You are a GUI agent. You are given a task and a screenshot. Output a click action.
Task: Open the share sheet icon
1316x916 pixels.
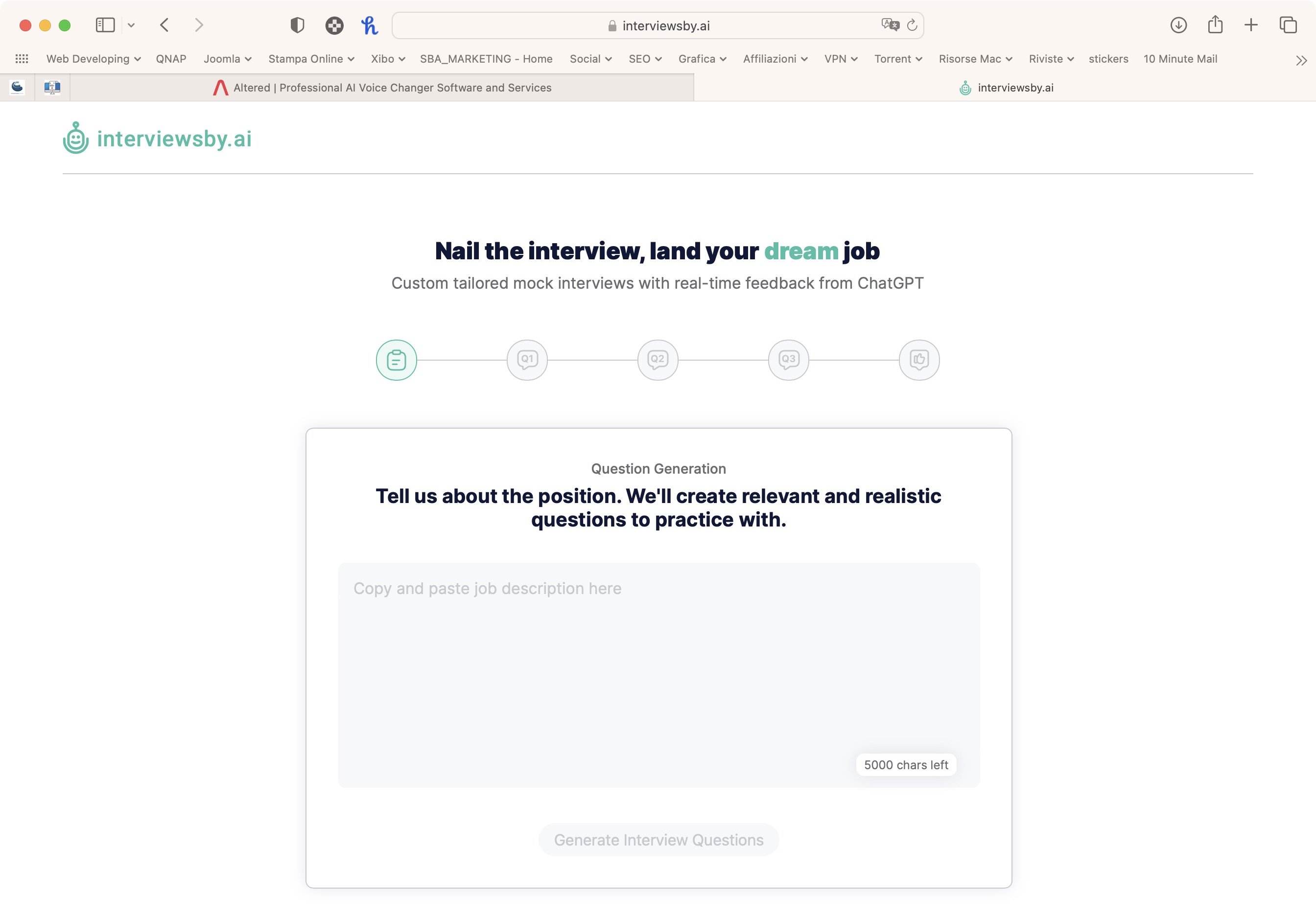tap(1215, 24)
